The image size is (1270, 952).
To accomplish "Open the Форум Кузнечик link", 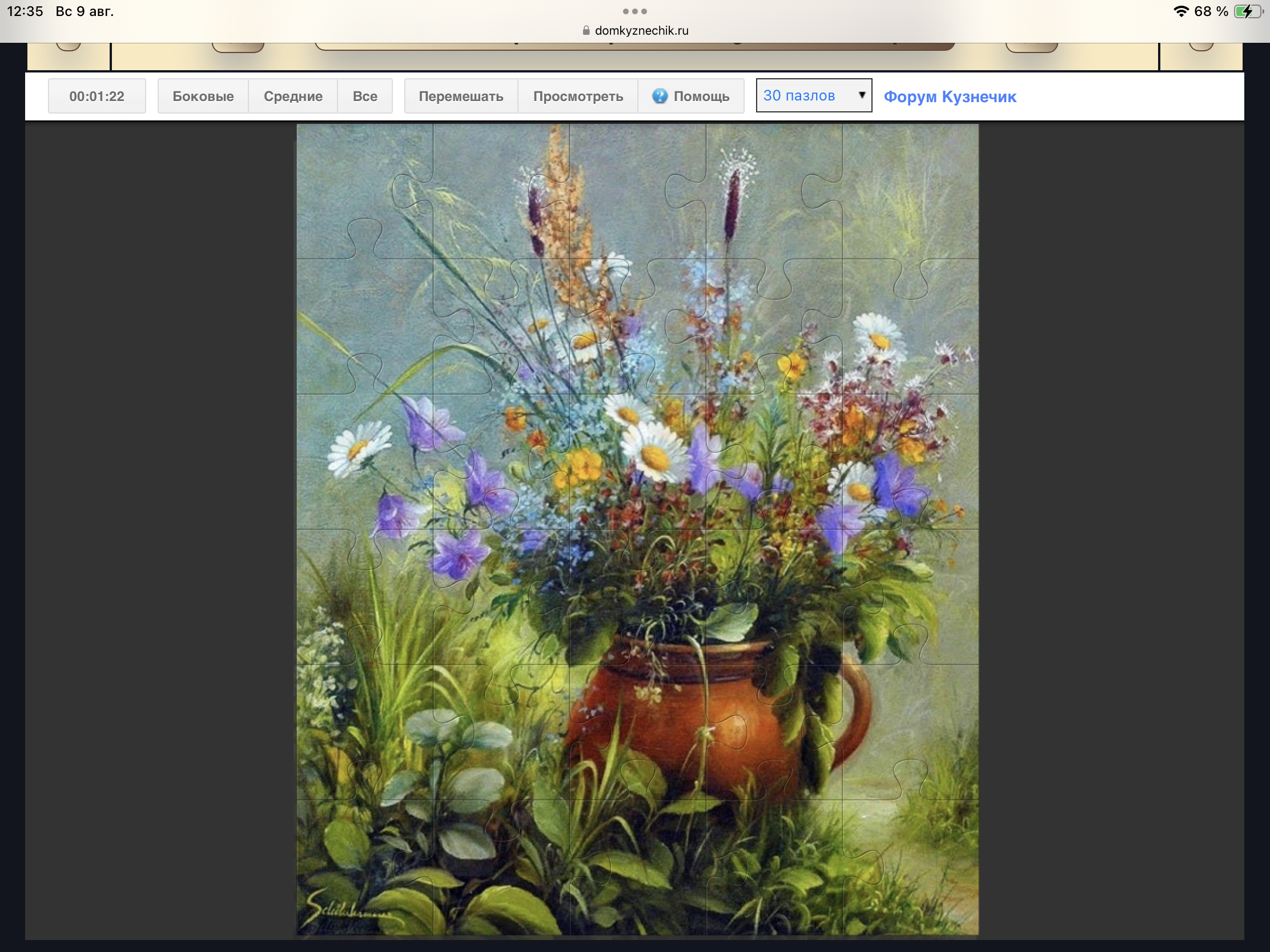I will 950,96.
